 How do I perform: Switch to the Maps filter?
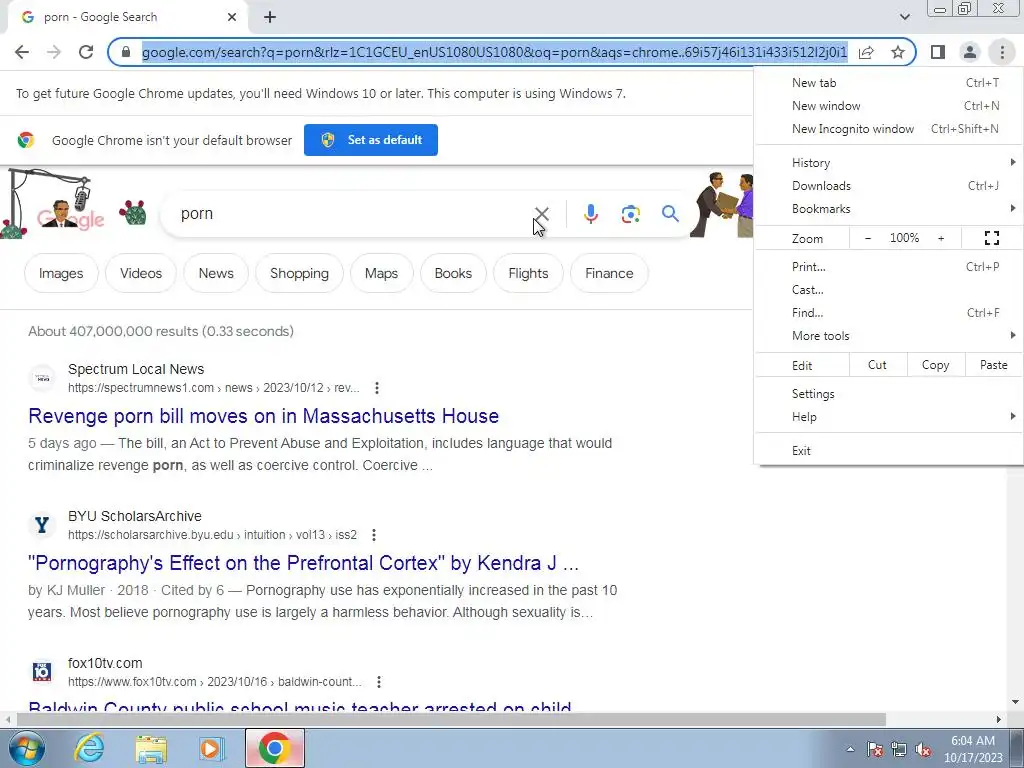[381, 273]
